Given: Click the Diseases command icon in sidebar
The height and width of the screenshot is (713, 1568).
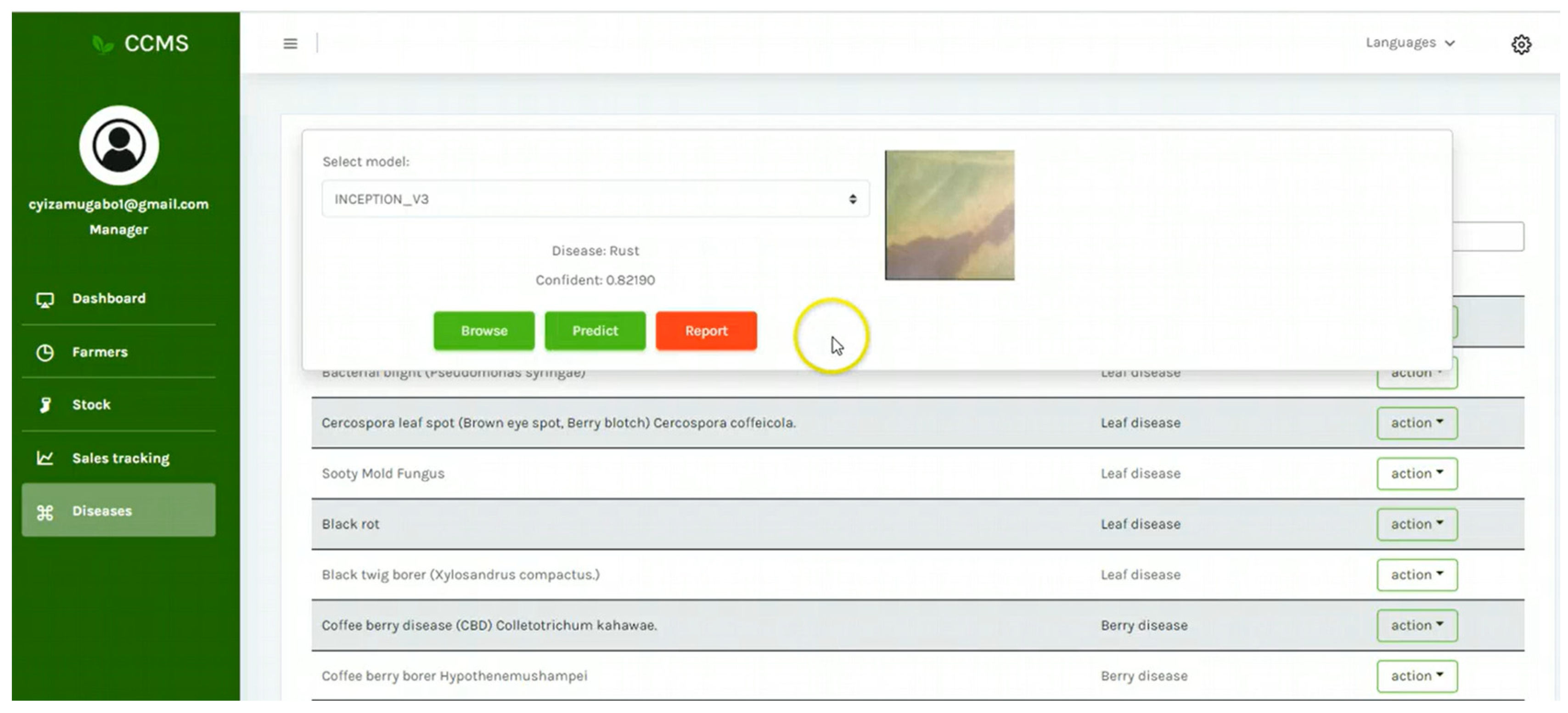Looking at the screenshot, I should tap(45, 511).
